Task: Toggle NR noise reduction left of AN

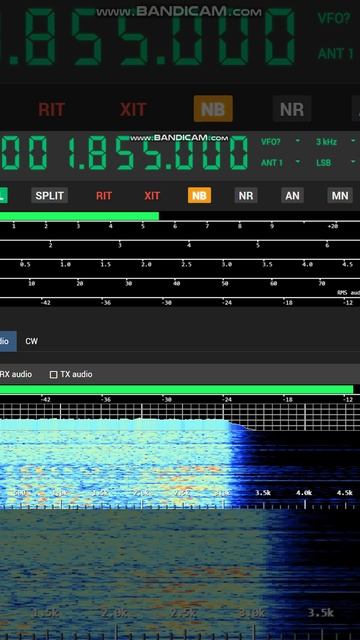Action: point(246,196)
